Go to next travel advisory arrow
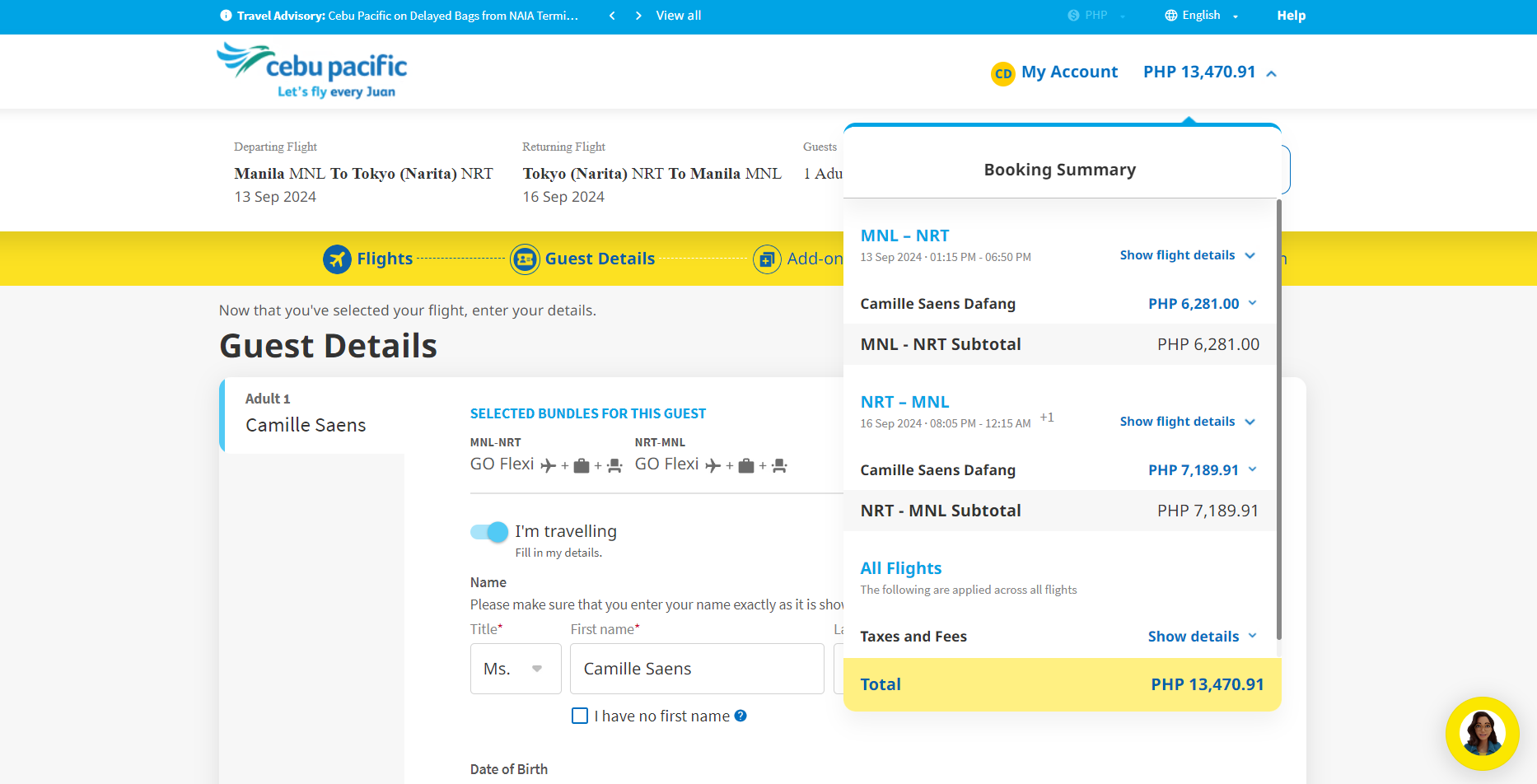1537x784 pixels. pos(638,16)
